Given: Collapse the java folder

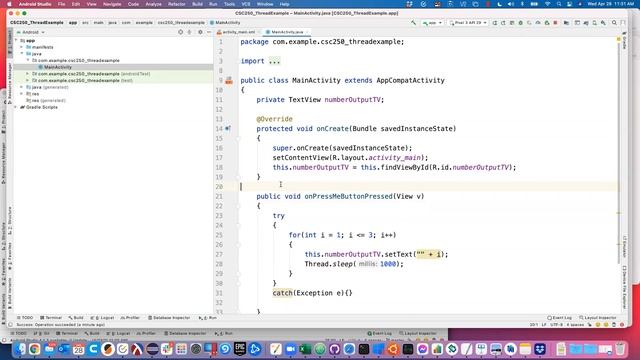Looking at the screenshot, I should (x=22, y=53).
